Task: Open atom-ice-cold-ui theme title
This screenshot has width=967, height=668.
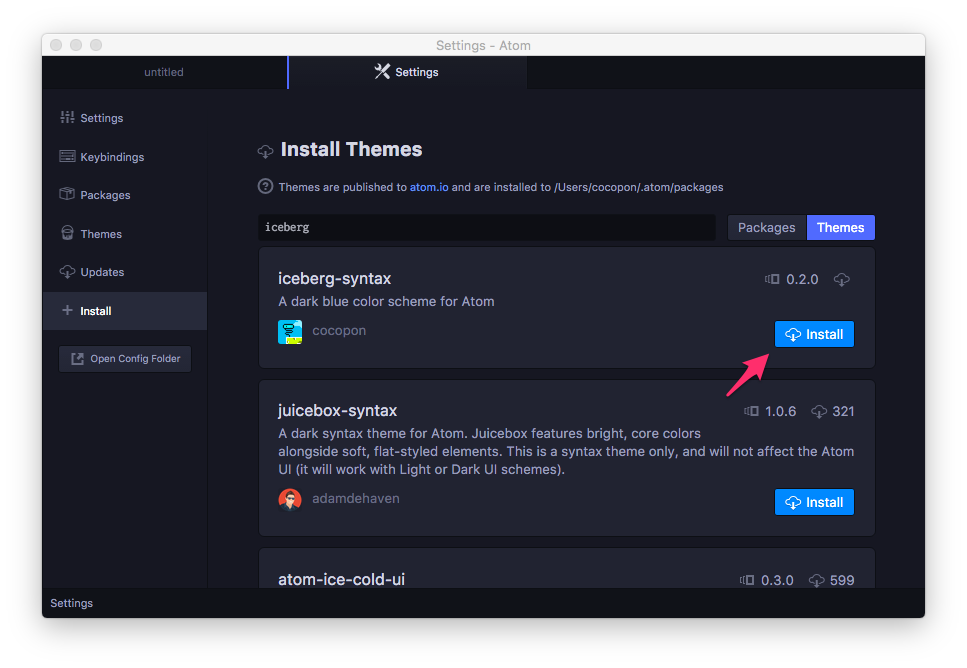Action: (x=342, y=579)
